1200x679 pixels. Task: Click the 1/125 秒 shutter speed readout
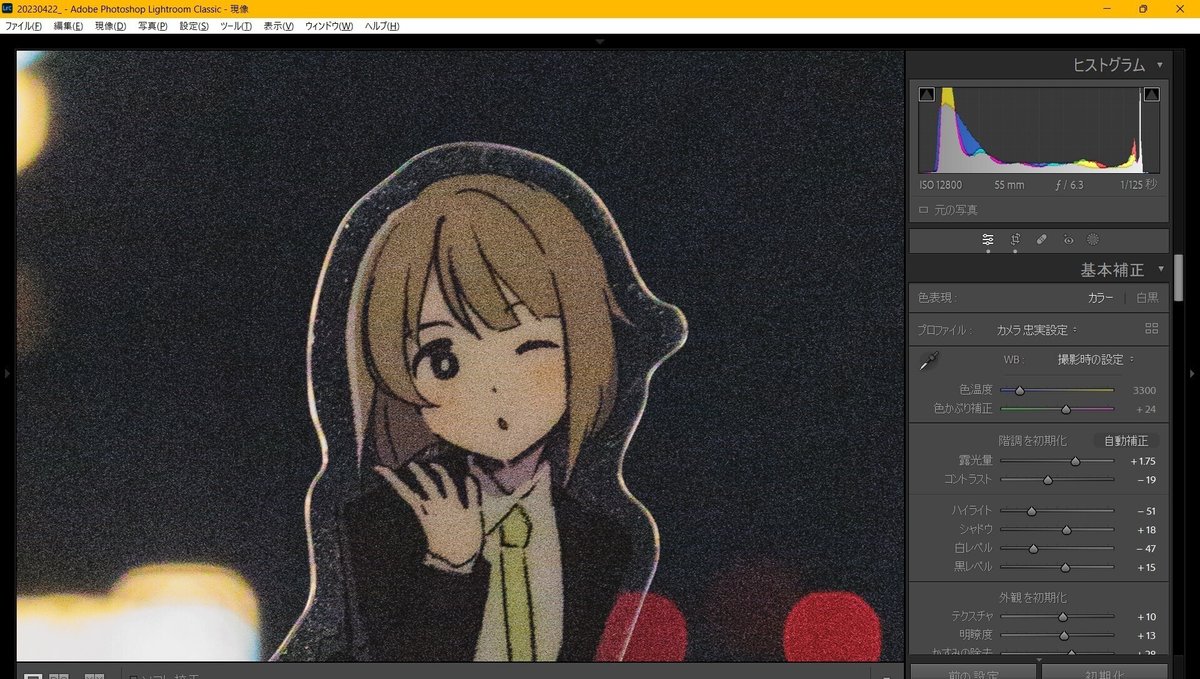pyautogui.click(x=1139, y=185)
